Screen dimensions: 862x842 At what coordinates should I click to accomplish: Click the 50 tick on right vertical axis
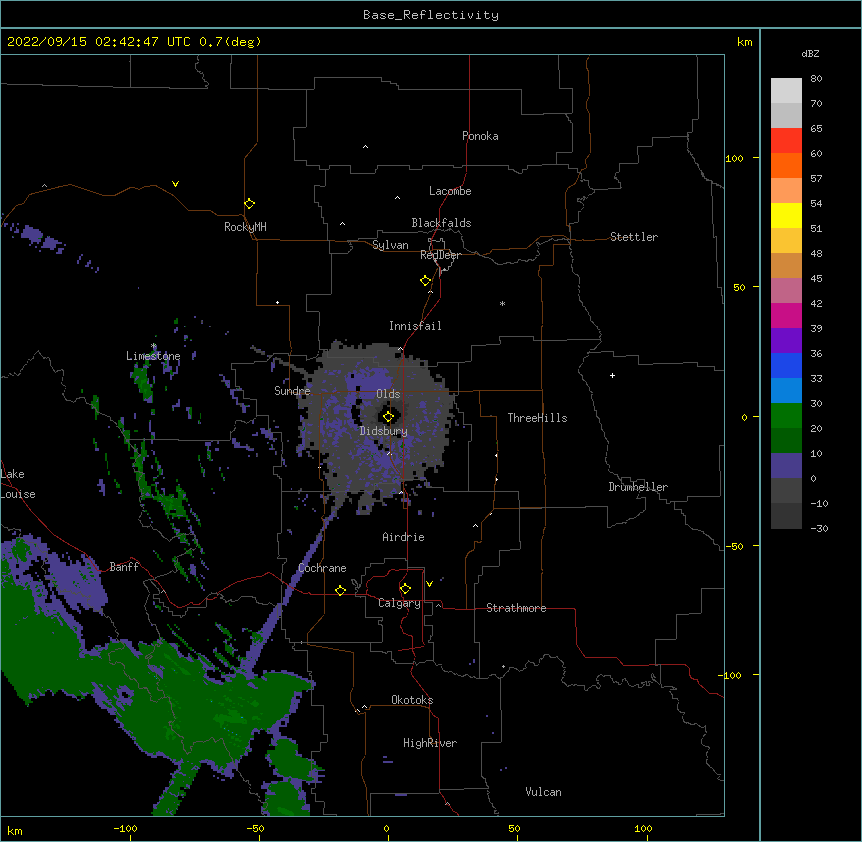tap(739, 287)
